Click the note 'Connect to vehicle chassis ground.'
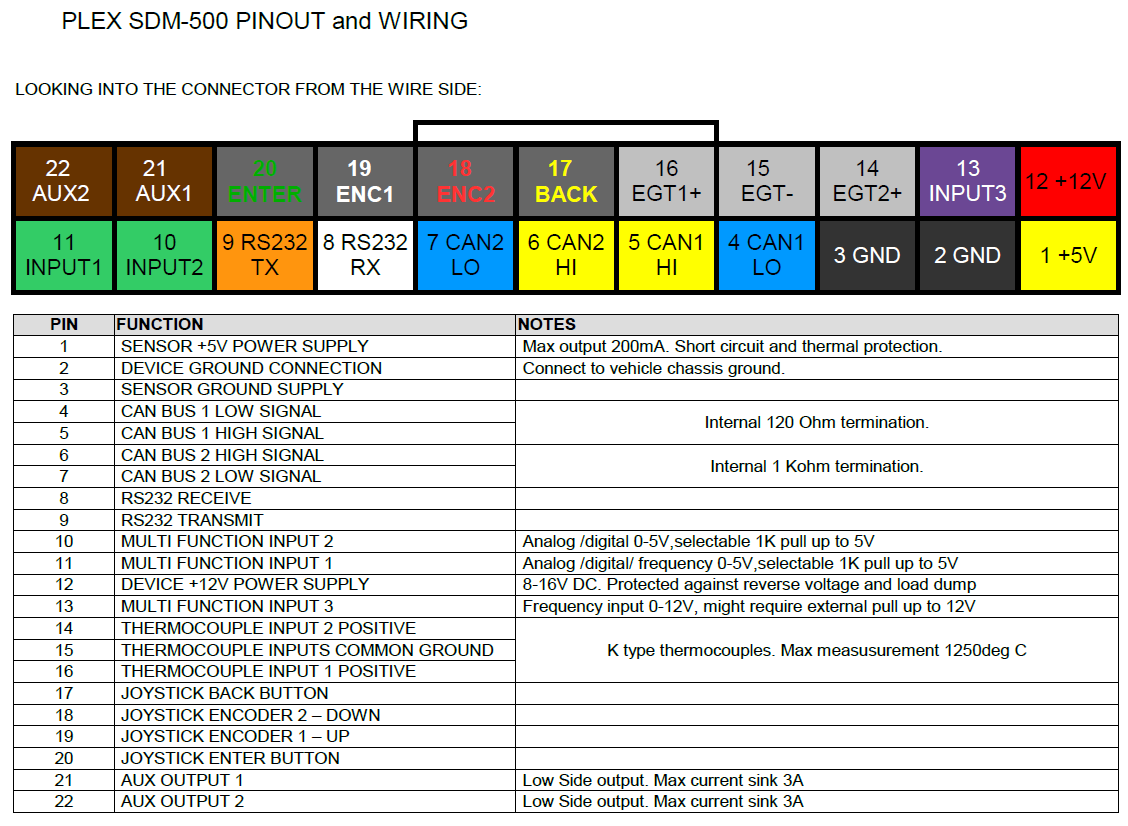Viewport: 1128px width, 826px height. pyautogui.click(x=654, y=368)
